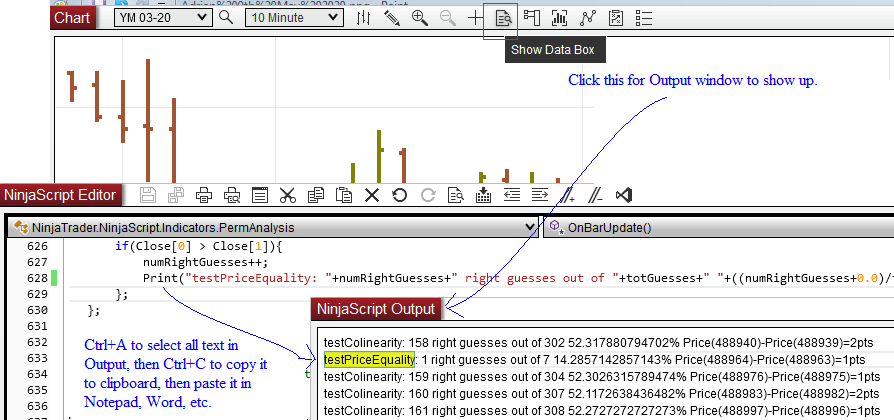Decrease indent of selected lines
Viewport: 894px width, 420px height.
(512, 195)
